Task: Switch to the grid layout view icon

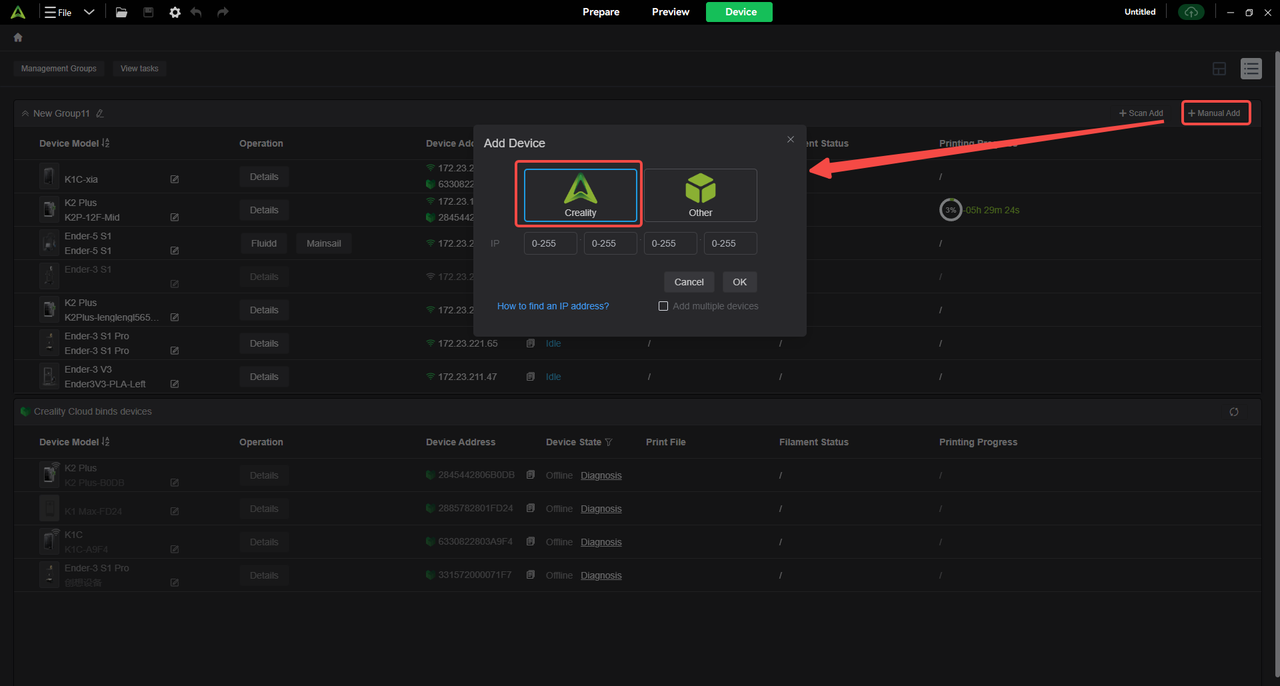Action: 1219,68
